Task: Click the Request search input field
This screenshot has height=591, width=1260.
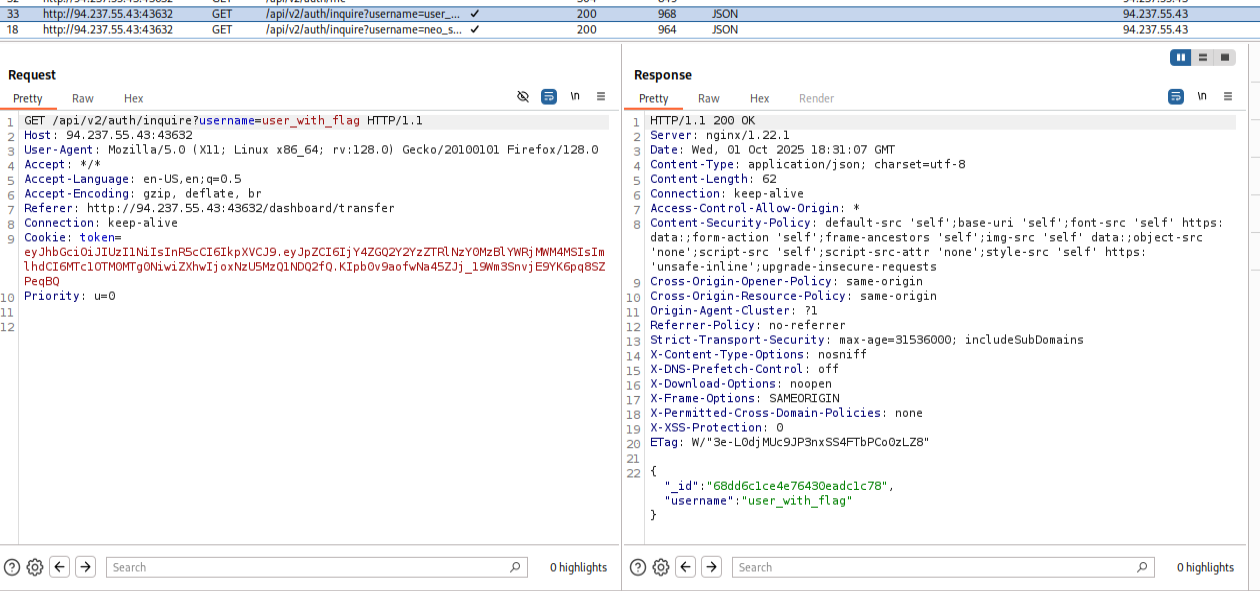Action: pyautogui.click(x=316, y=567)
